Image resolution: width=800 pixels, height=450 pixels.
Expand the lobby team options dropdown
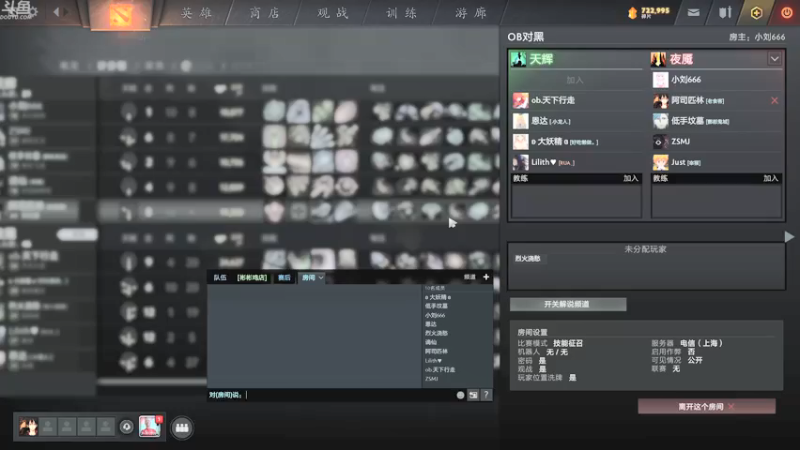[x=774, y=59]
